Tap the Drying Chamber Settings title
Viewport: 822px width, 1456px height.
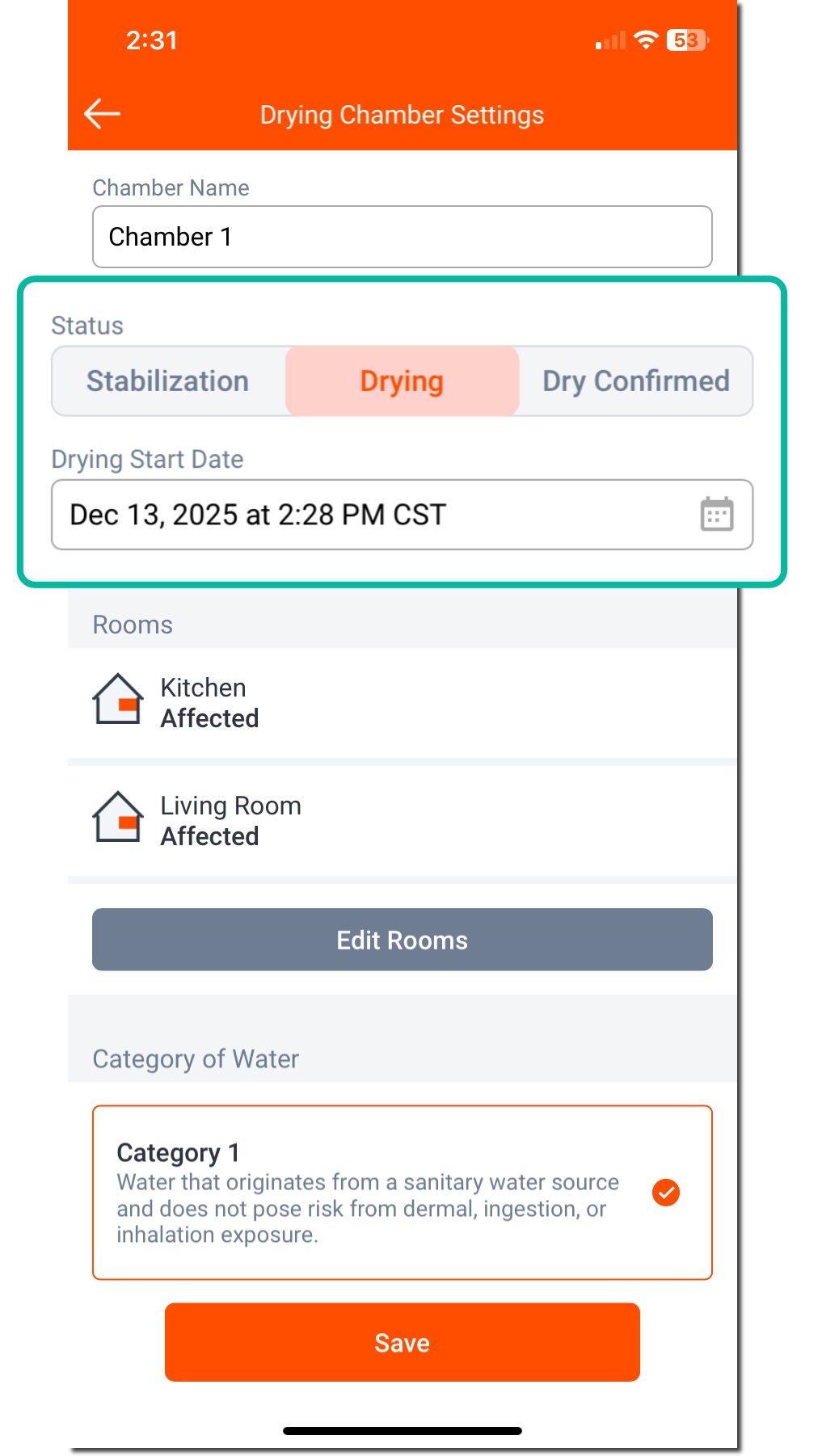402,115
